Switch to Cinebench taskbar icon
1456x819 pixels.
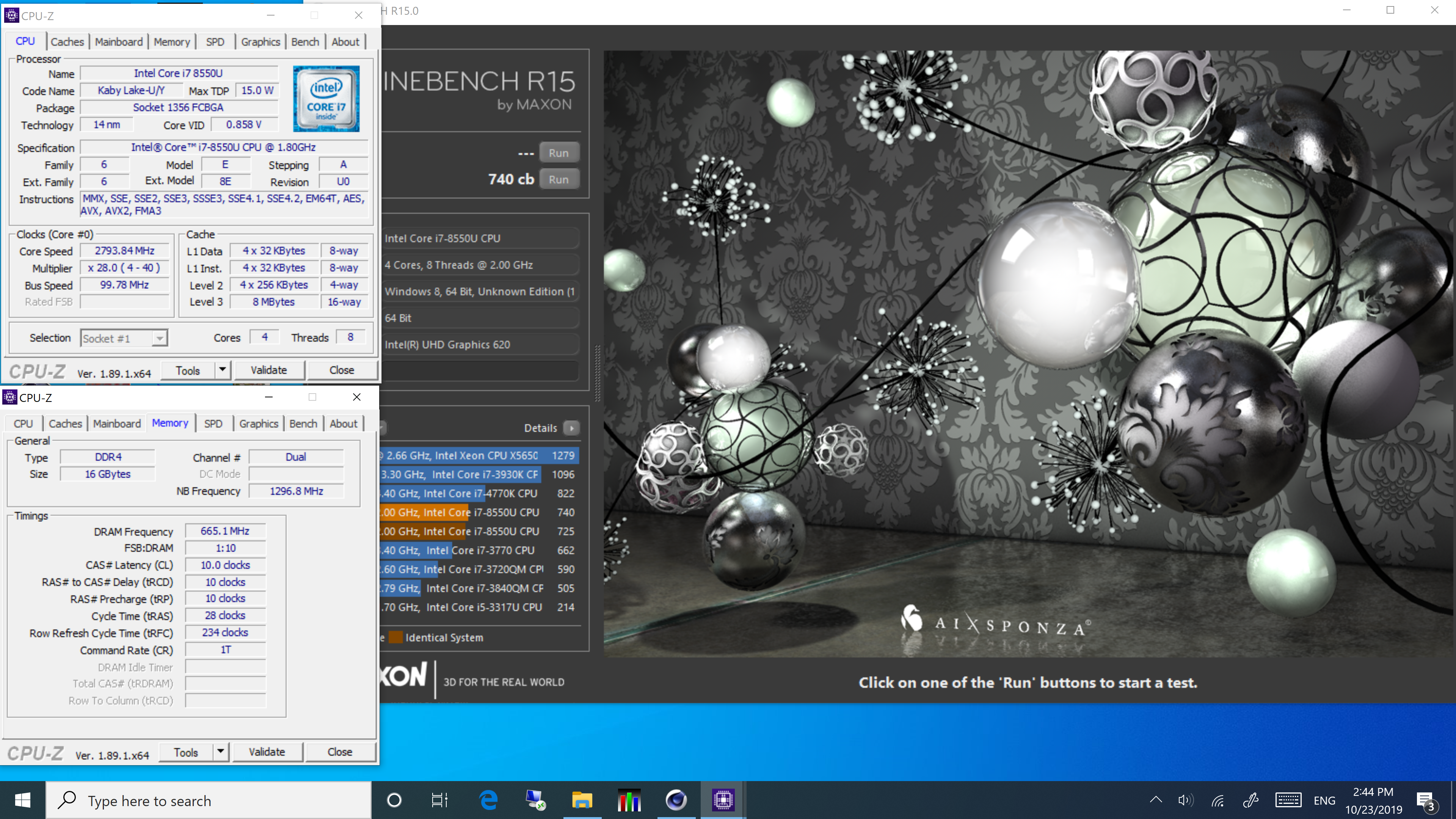(x=676, y=800)
